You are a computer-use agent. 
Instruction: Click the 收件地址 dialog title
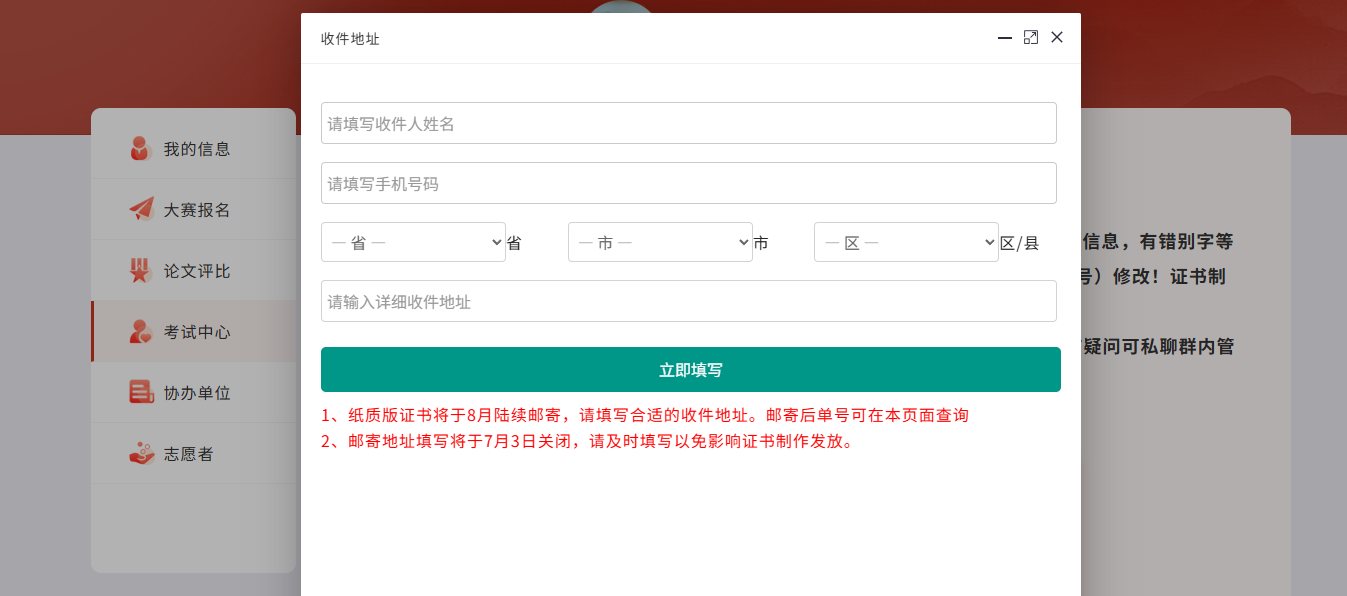coord(350,39)
